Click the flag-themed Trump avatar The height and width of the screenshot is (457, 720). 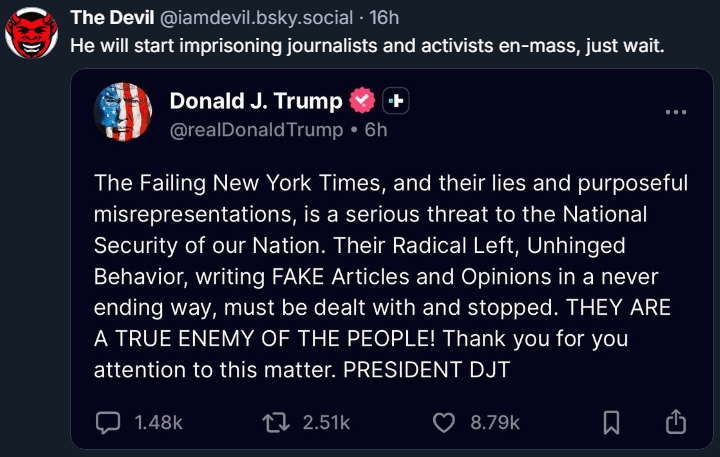point(123,113)
